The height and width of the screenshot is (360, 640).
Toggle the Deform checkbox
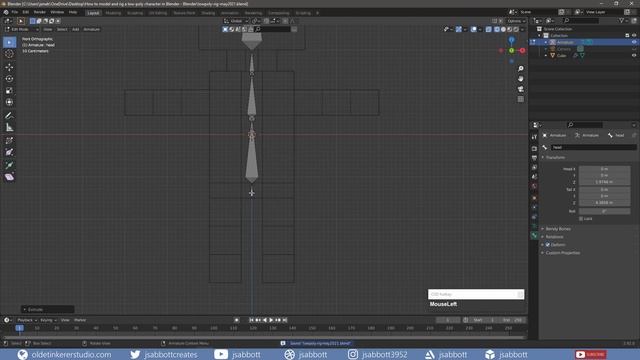coord(548,245)
